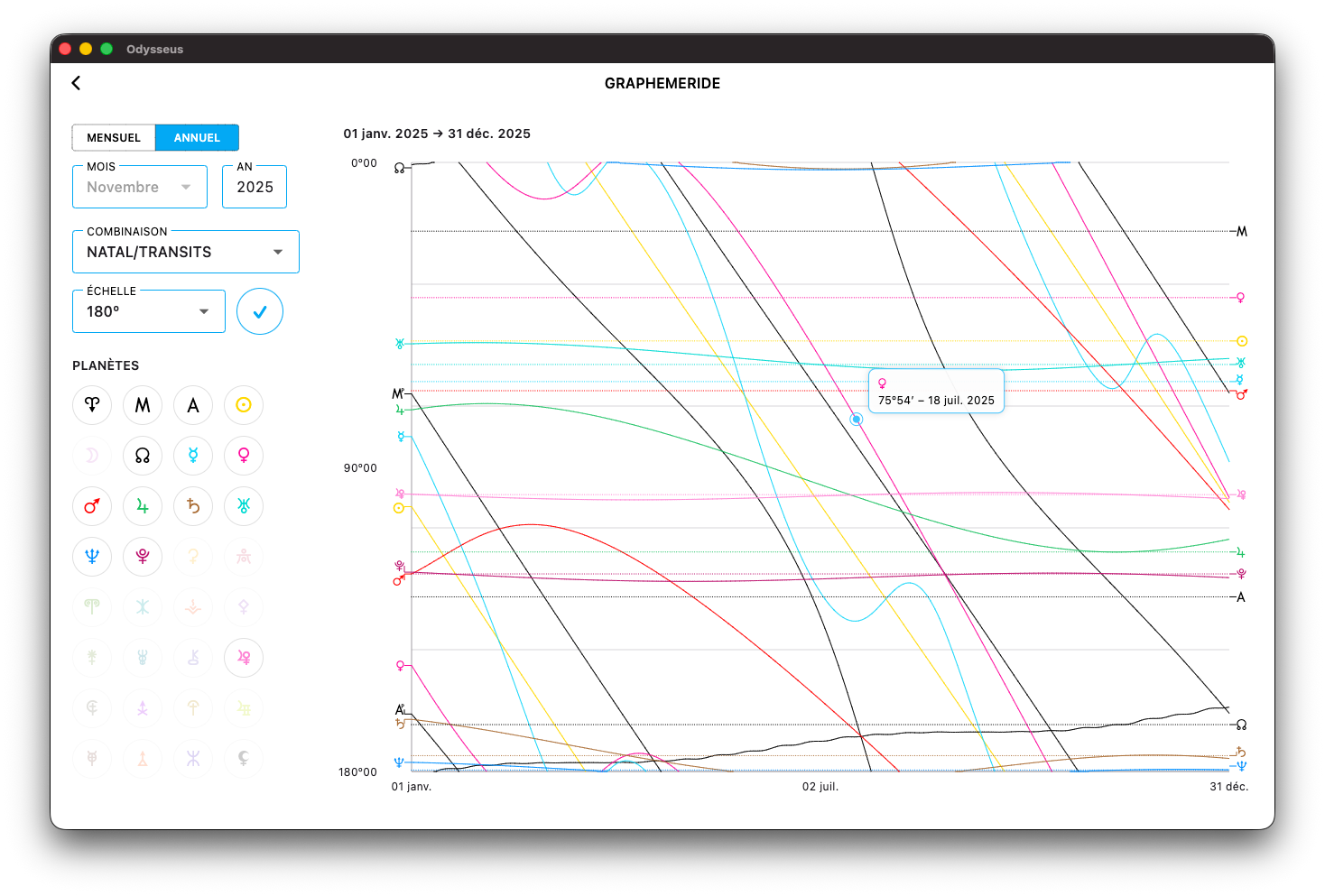Turn off the Midheaven (M) toggle
Screen dimensions: 1325x896
(143, 405)
